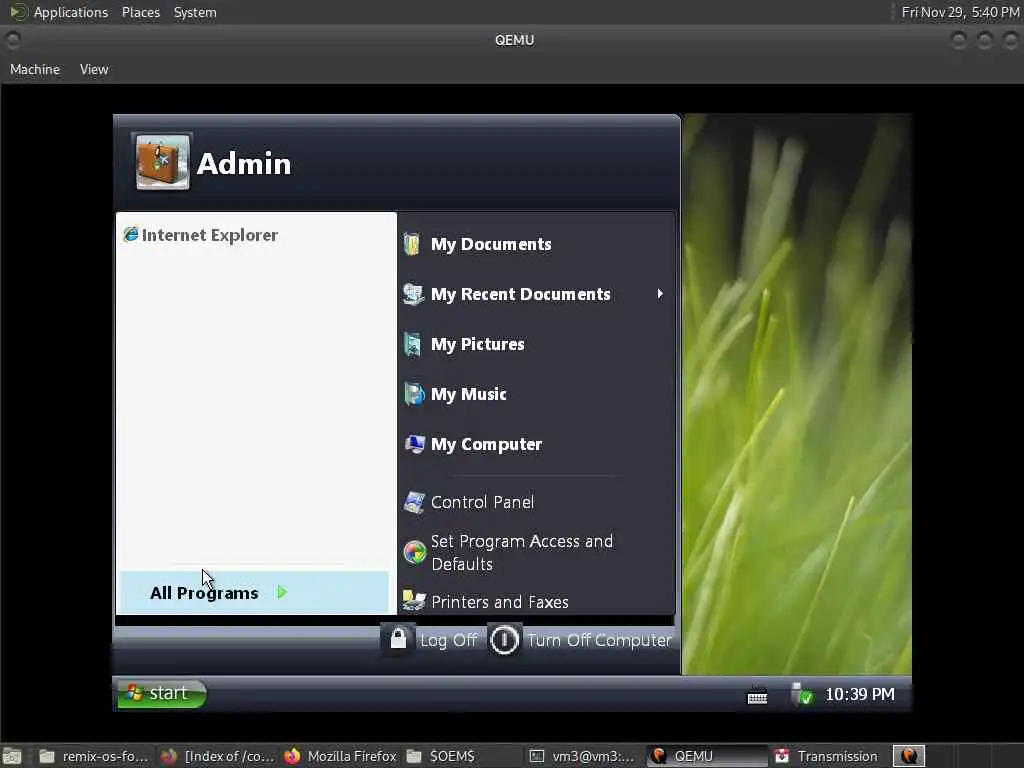Click the My Computer label

coord(487,444)
